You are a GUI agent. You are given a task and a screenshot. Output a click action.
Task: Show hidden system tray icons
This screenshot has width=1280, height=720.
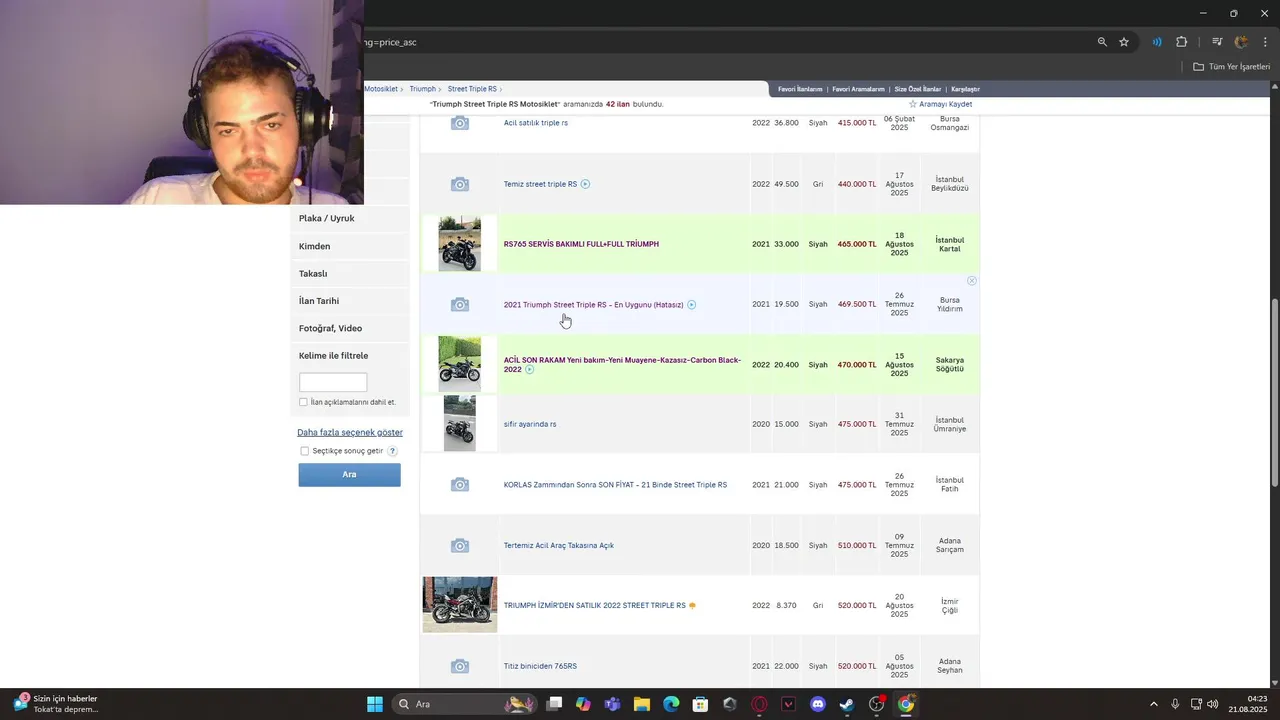pos(1153,704)
